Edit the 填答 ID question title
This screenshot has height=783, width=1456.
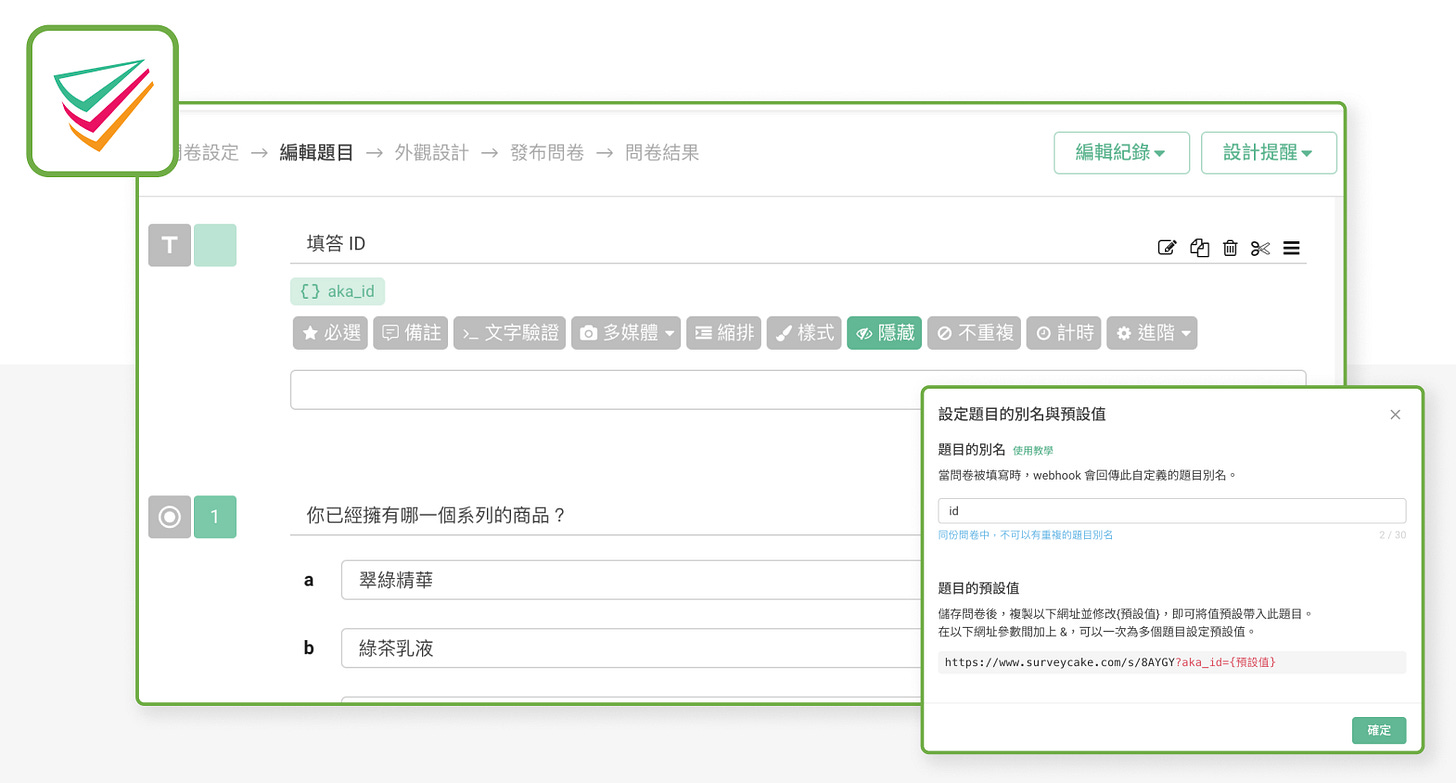coord(1167,247)
